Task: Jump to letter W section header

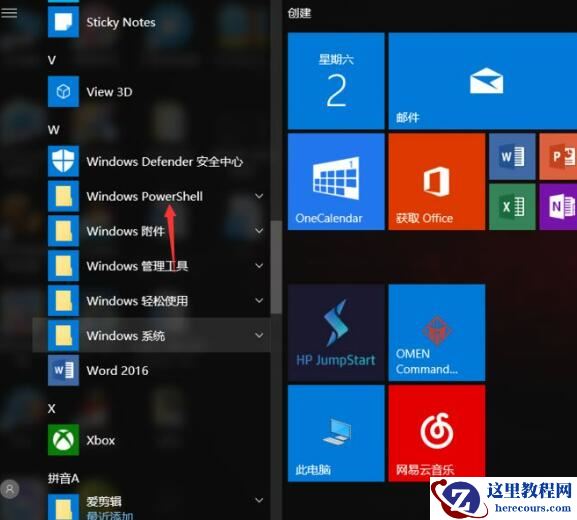Action: [53, 130]
